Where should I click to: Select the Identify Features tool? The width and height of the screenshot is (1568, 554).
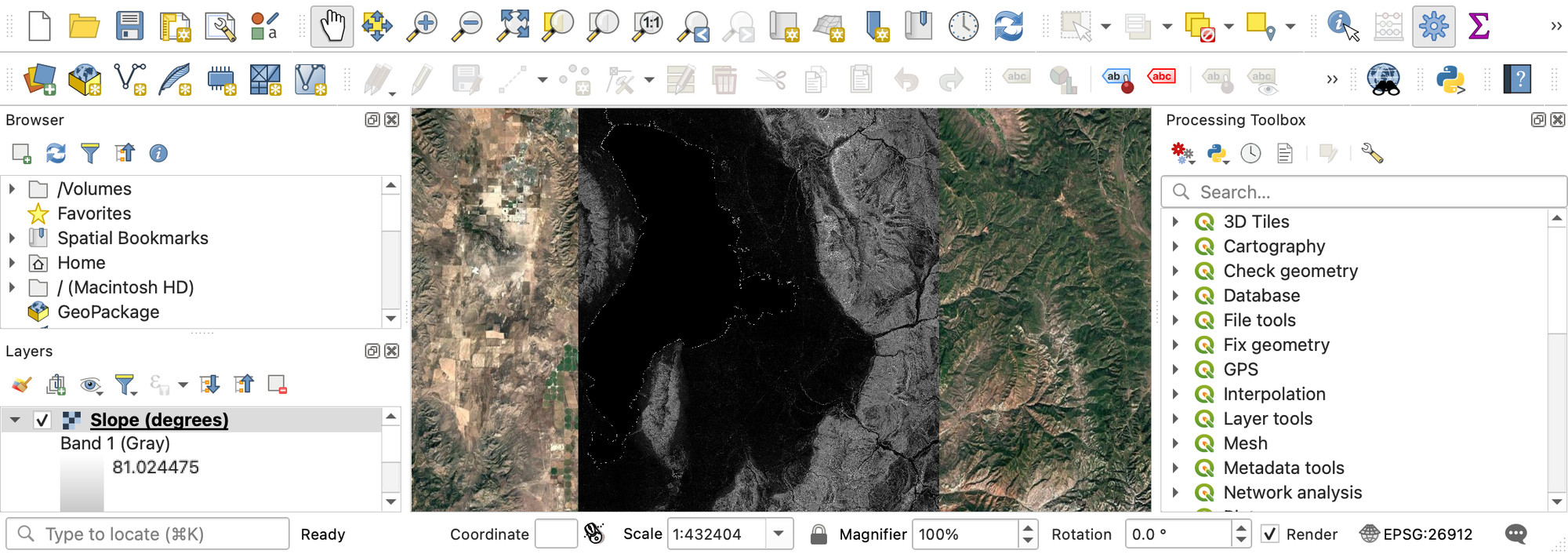click(1343, 26)
